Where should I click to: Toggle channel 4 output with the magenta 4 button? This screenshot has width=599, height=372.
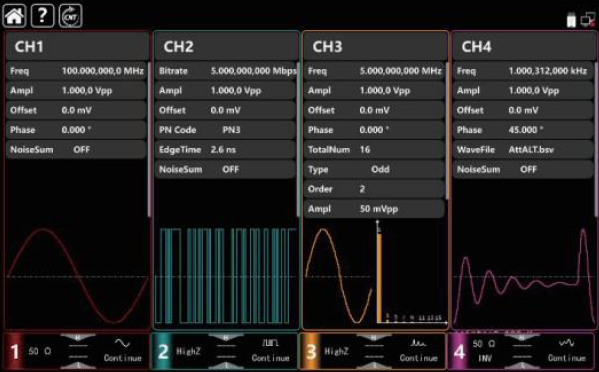coord(459,351)
